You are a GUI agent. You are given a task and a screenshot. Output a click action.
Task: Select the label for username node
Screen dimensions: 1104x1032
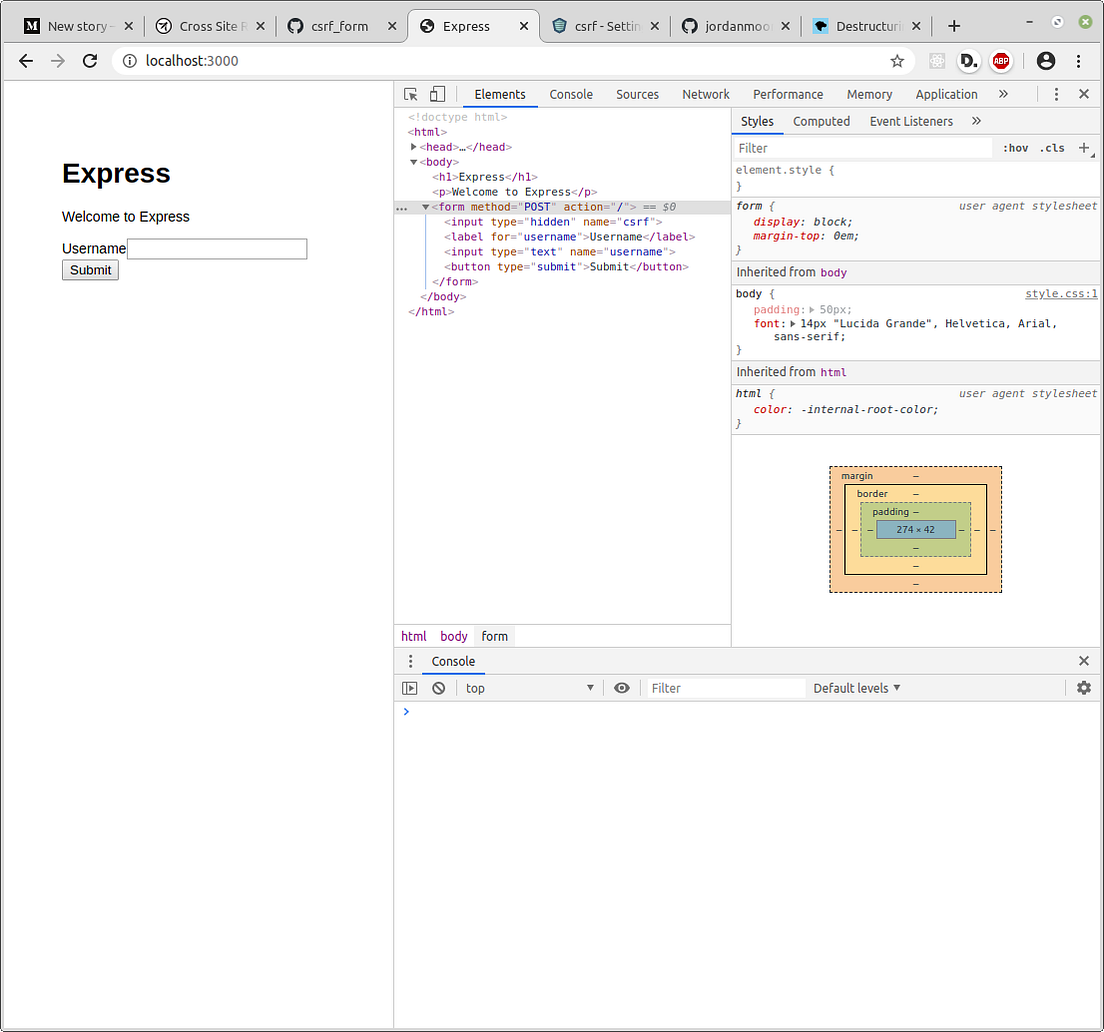[569, 237]
